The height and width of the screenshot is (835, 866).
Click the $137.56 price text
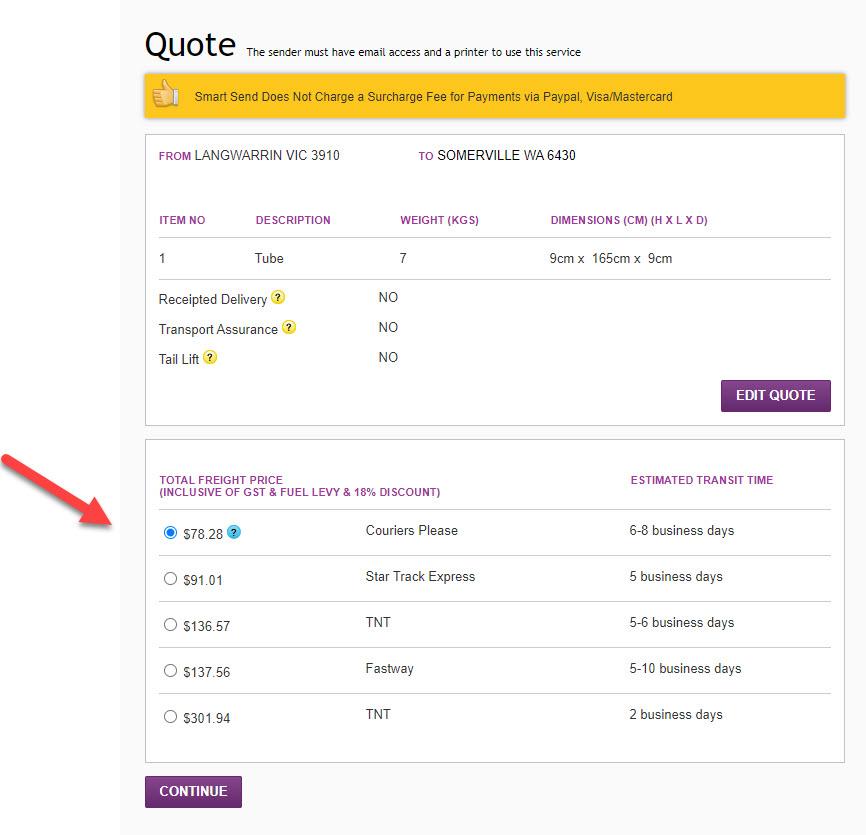click(207, 672)
